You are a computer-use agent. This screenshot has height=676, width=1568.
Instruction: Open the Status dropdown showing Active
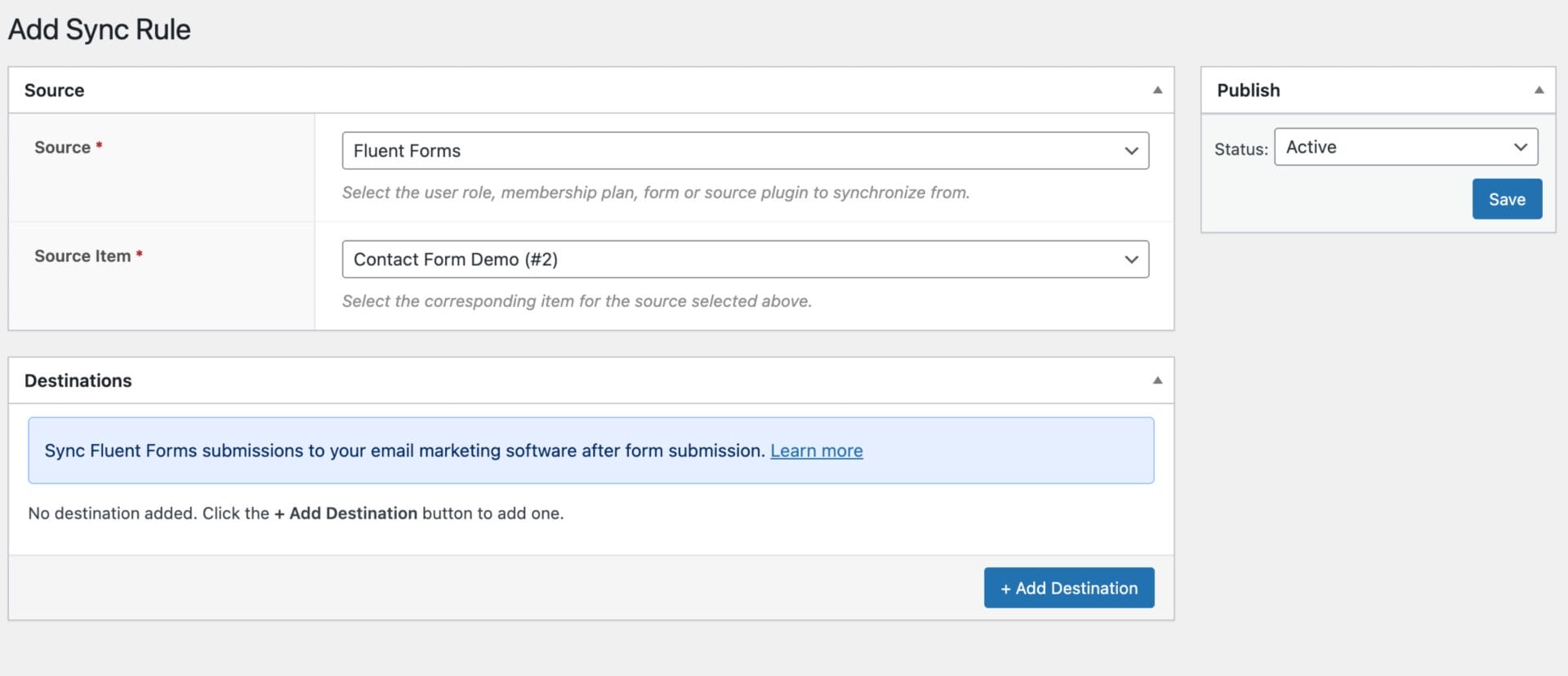[1405, 147]
